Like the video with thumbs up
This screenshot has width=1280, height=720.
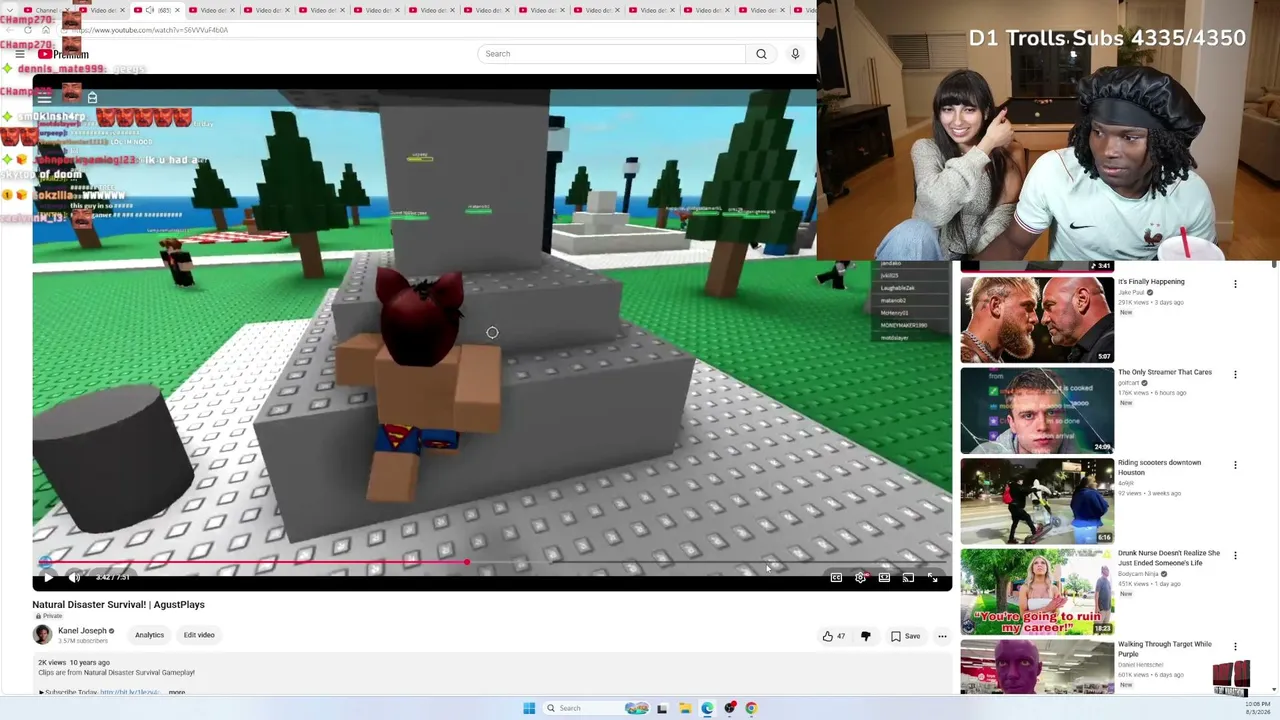coord(833,636)
